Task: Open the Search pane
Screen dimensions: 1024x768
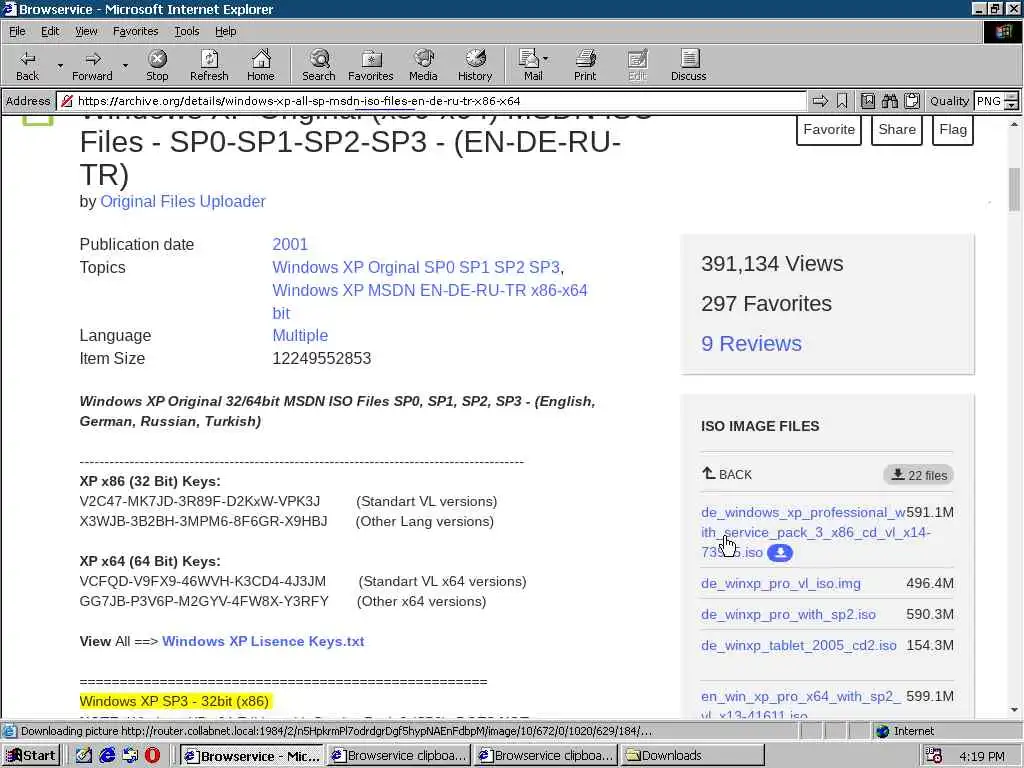Action: [319, 65]
